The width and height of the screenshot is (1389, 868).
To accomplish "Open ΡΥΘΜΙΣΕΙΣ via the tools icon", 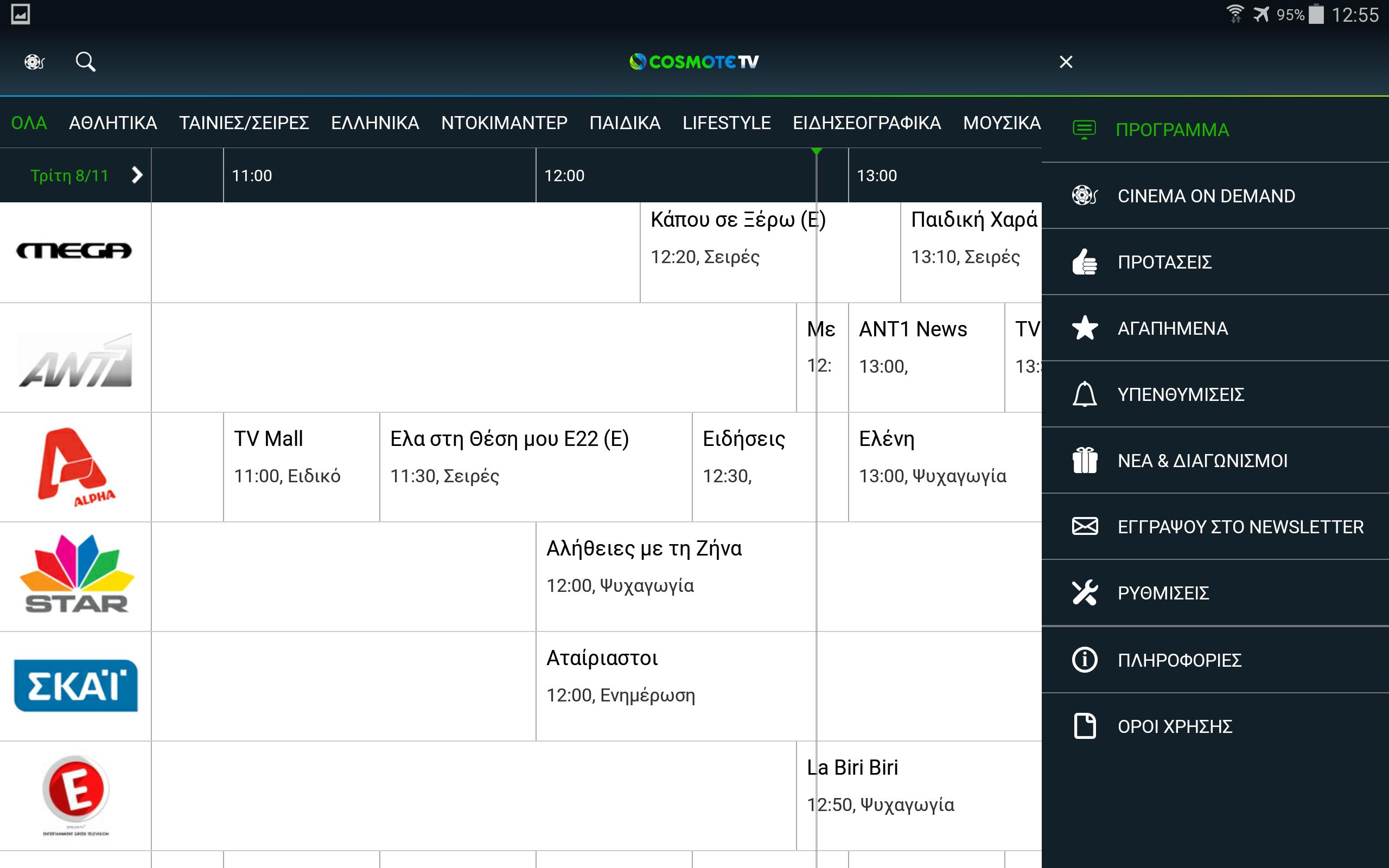I will [1085, 592].
